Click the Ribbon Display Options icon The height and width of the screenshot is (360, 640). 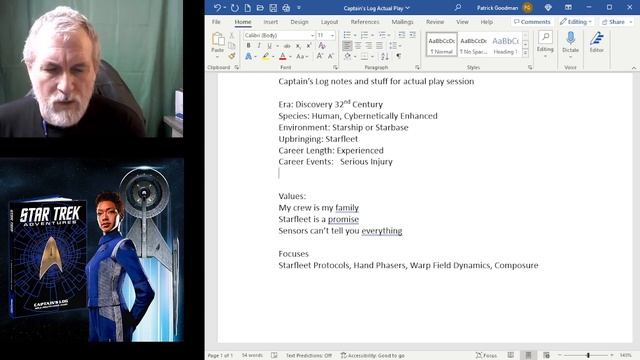pos(568,7)
